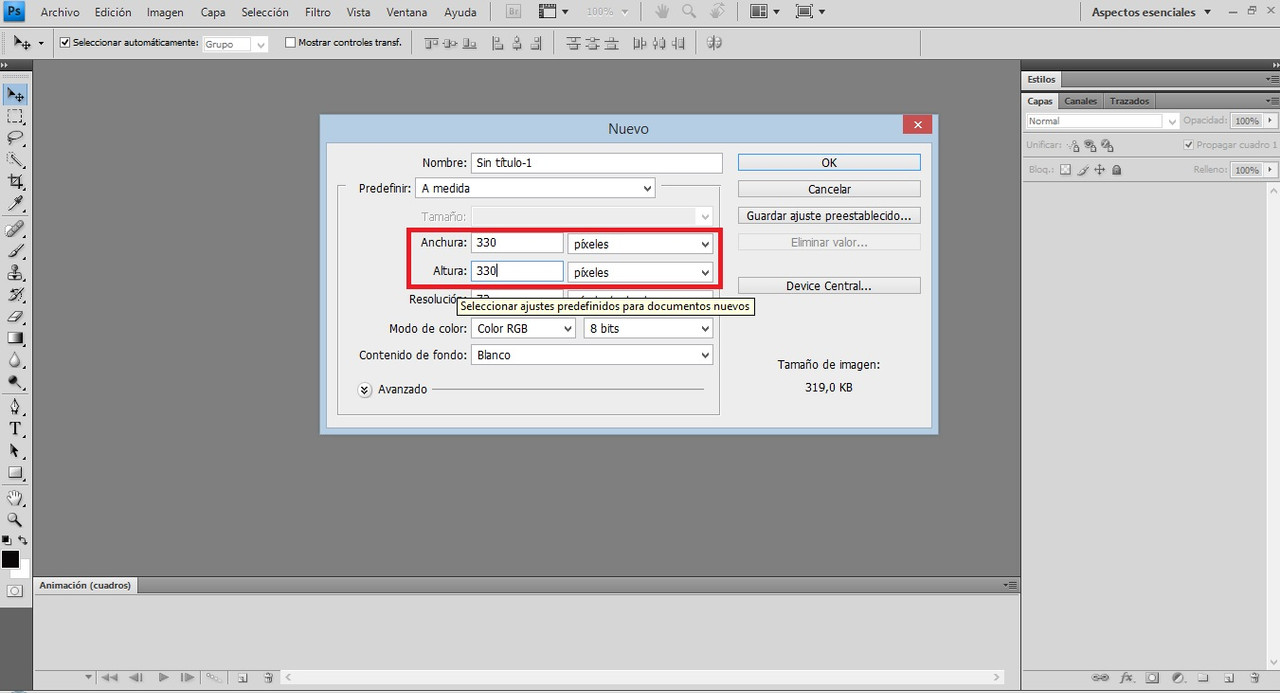Image resolution: width=1280 pixels, height=693 pixels.
Task: Open the Aspectos esenciales workspace menu
Action: coord(1150,12)
